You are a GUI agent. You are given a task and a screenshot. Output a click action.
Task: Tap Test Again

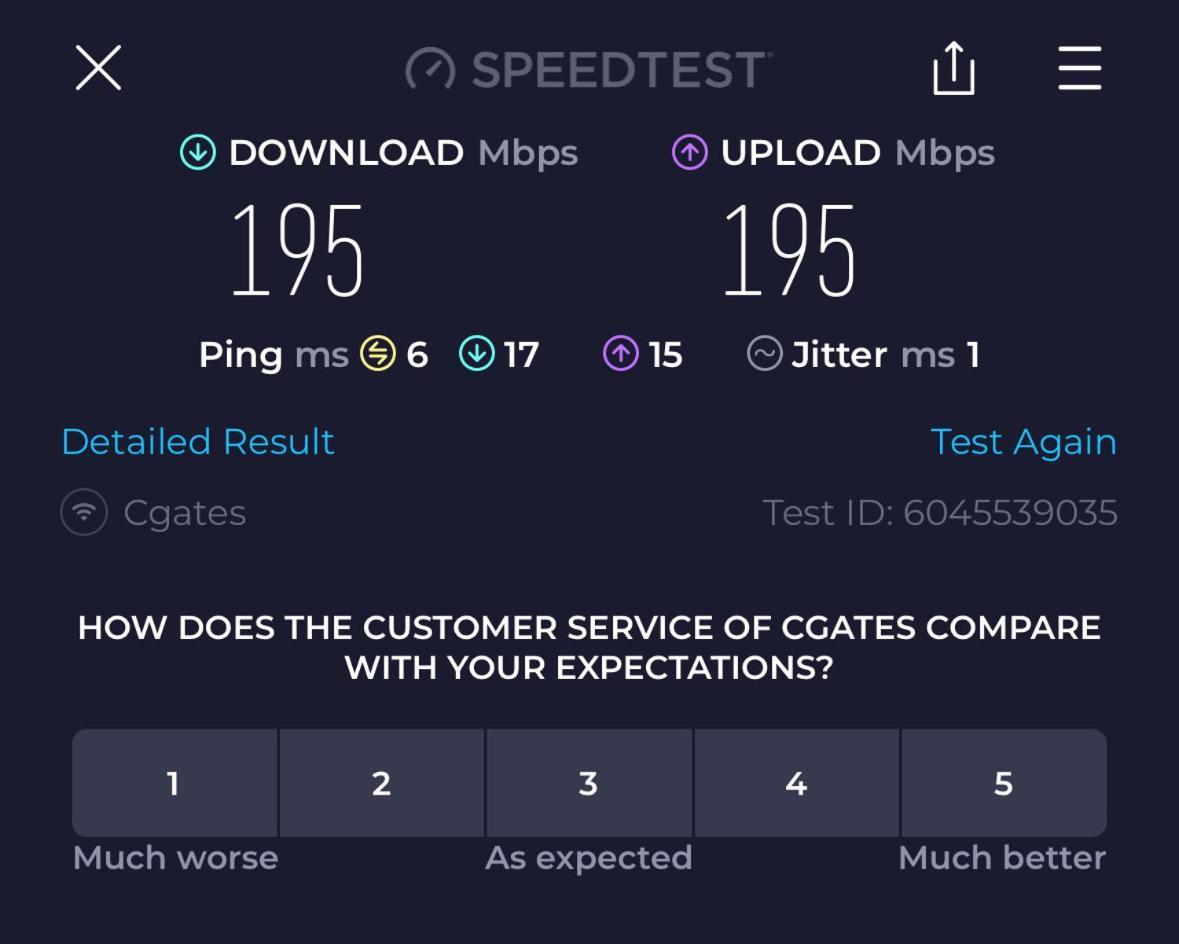(1023, 442)
